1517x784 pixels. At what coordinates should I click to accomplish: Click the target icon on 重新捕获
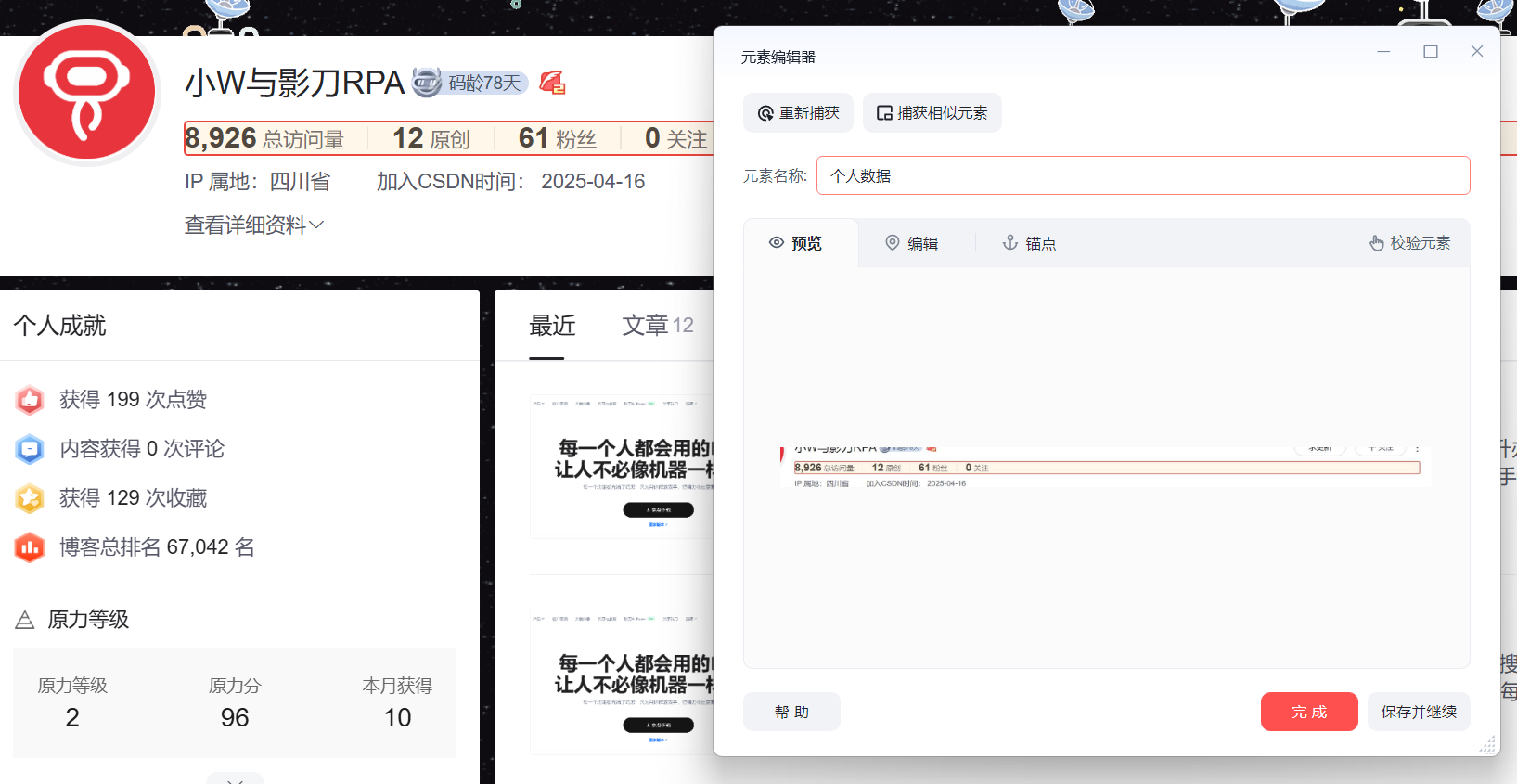coord(765,113)
